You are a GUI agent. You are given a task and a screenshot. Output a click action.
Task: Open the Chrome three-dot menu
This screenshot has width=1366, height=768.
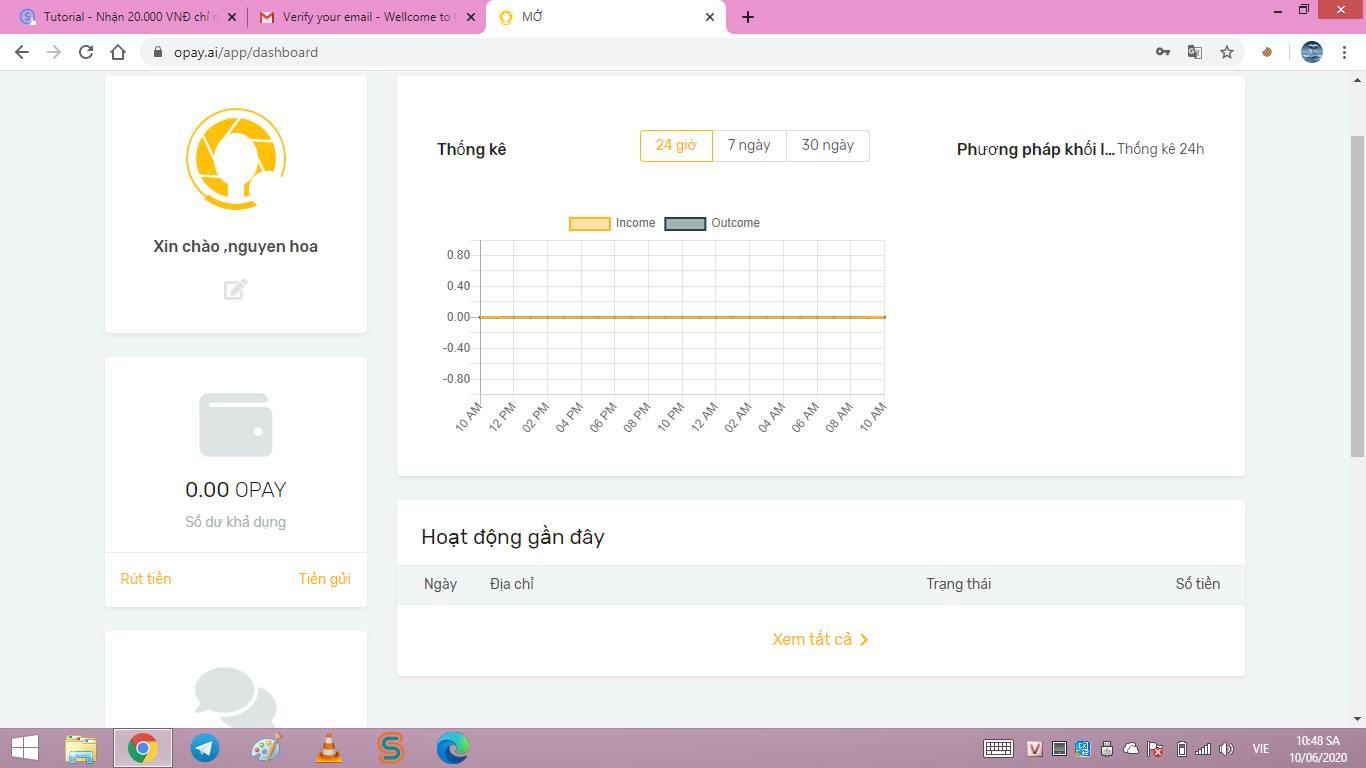point(1343,52)
